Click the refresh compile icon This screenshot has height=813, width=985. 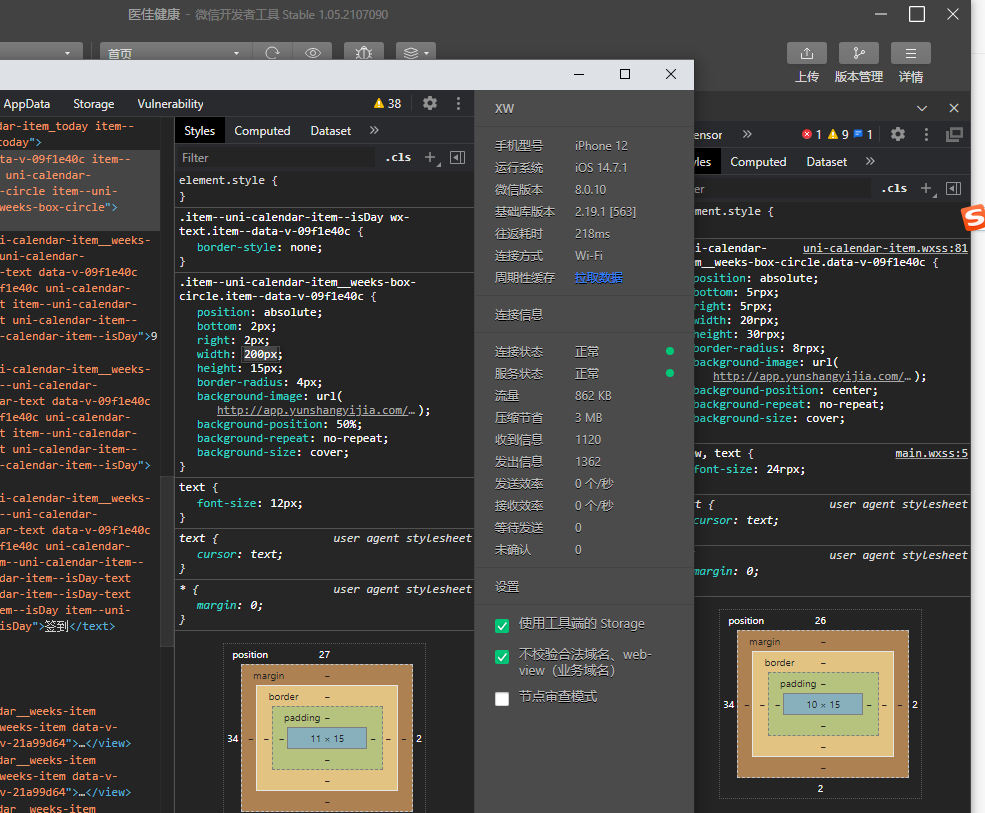[x=271, y=53]
